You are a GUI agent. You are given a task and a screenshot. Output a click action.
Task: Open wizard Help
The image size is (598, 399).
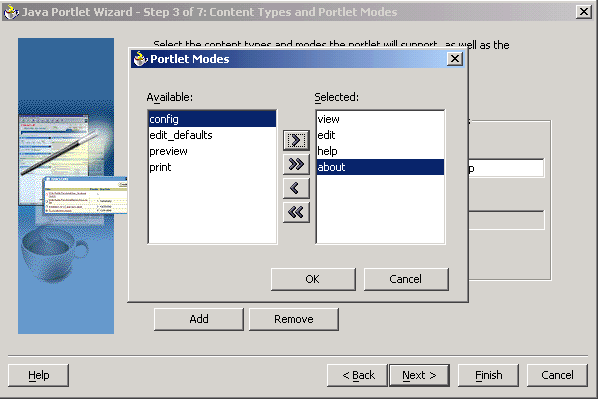click(39, 375)
